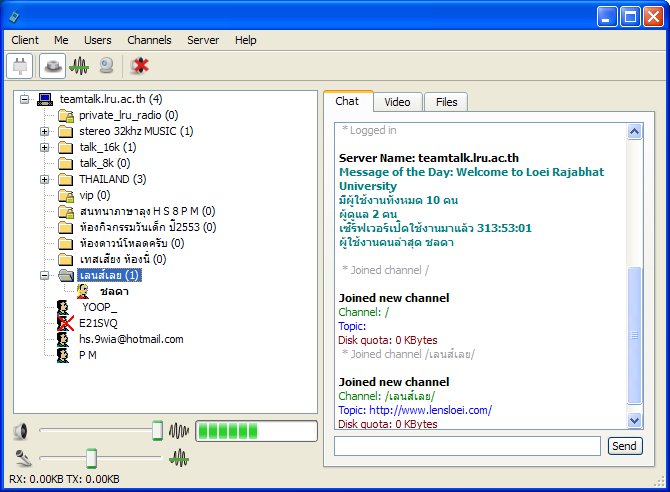
Task: Expand the talk_16k channel
Action: (44, 147)
